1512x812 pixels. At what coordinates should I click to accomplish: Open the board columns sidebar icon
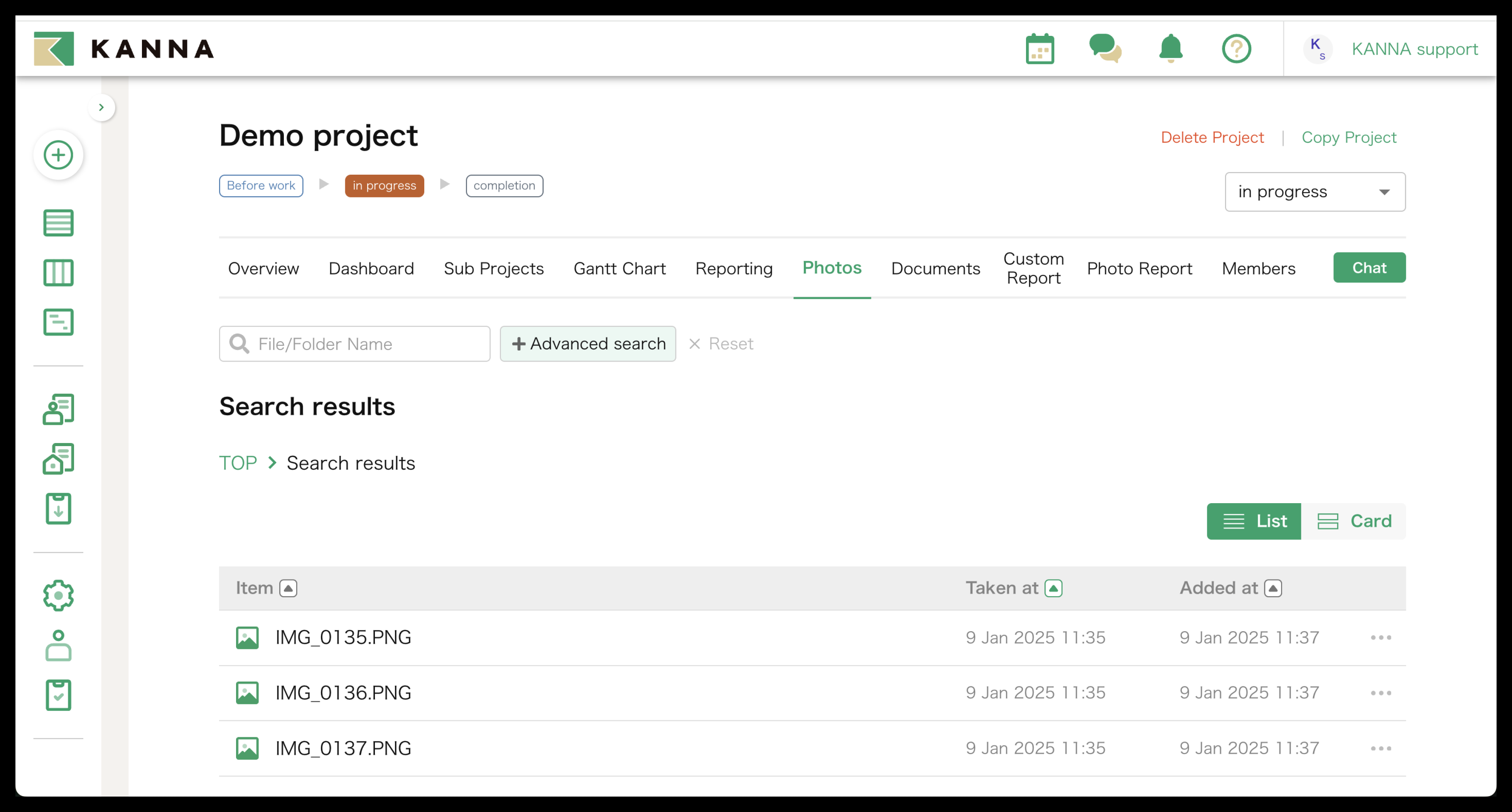[58, 273]
